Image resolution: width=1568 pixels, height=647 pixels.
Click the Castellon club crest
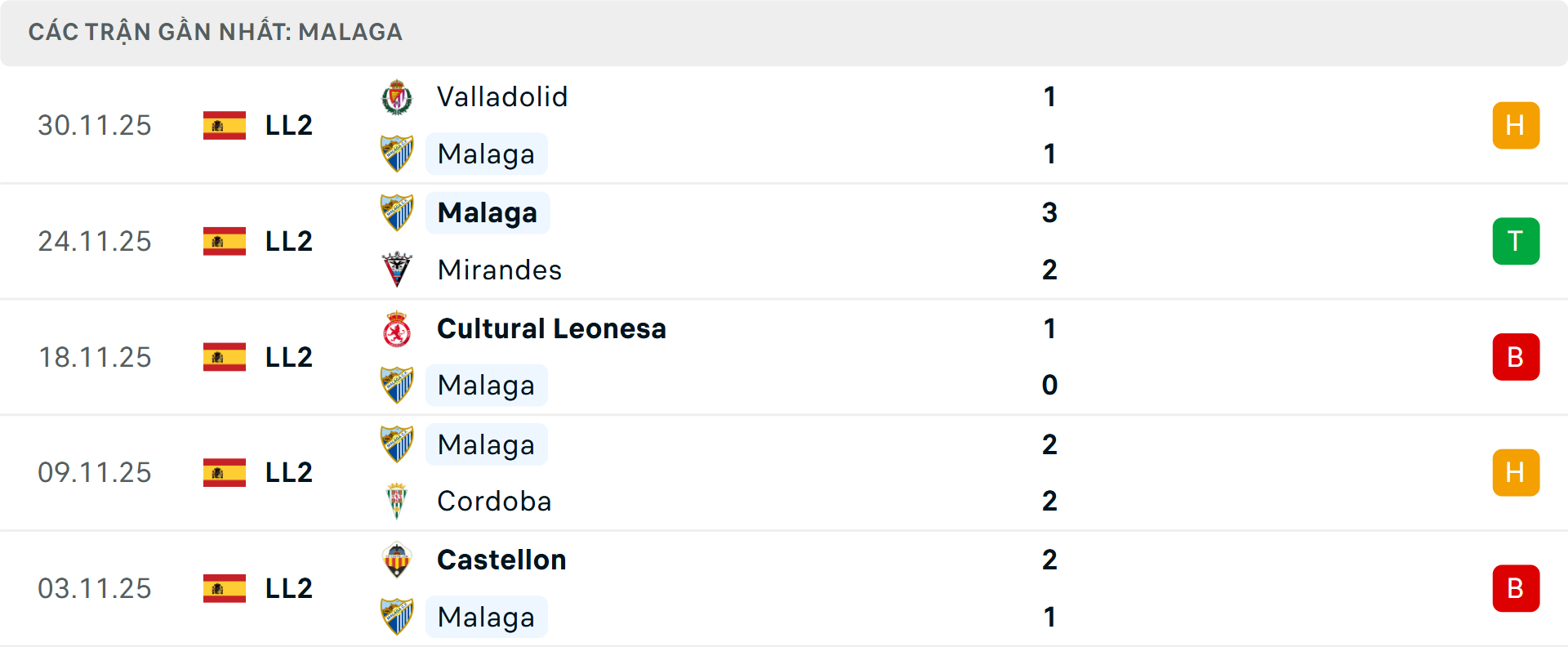tap(397, 560)
